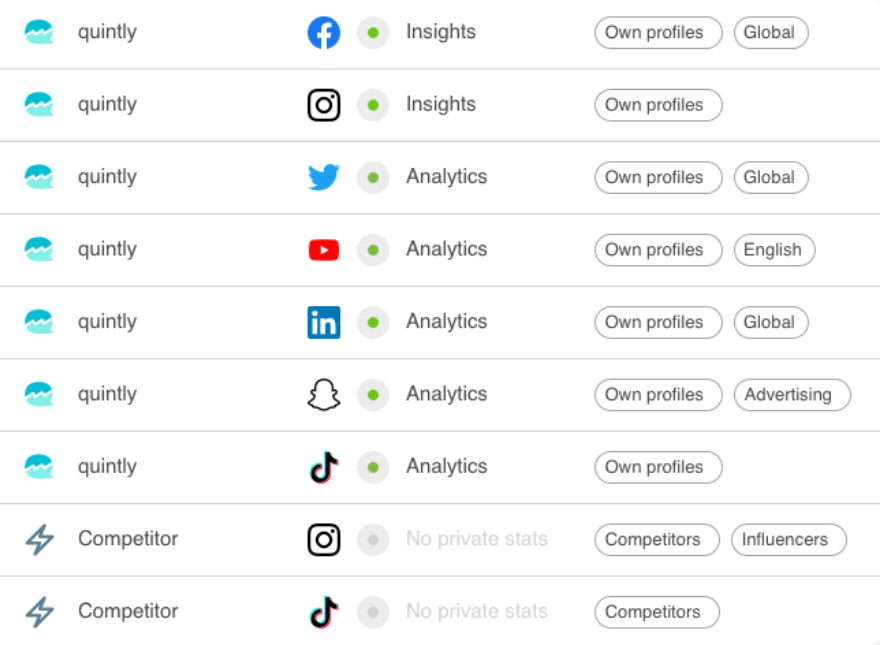Click the green status dot for Facebook Insights
Screen dimensions: 880x645
373,32
